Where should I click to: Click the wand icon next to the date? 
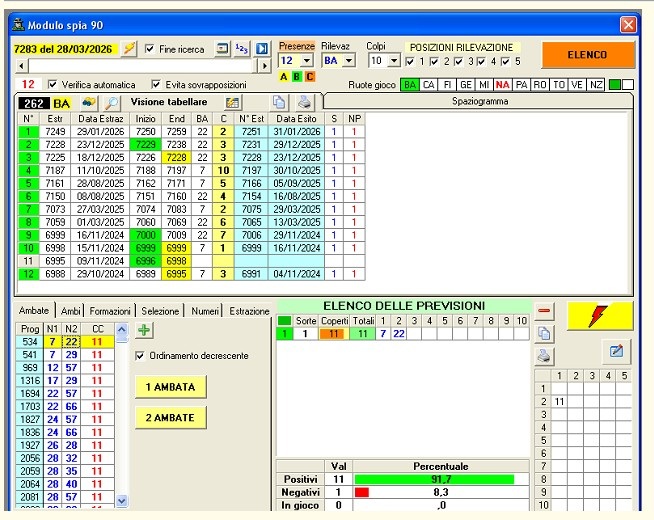pyautogui.click(x=129, y=48)
